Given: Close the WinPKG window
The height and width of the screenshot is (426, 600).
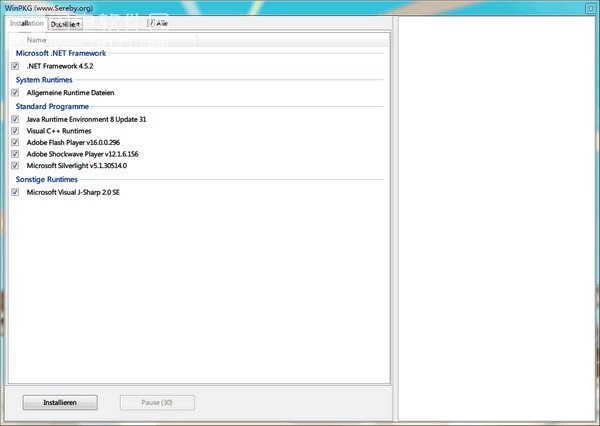Looking at the screenshot, I should (x=590, y=8).
